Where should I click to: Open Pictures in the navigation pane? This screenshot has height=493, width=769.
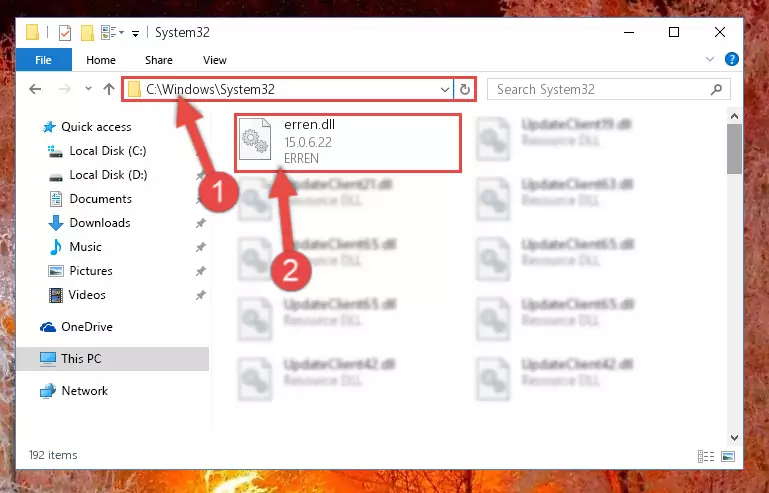[x=80, y=271]
